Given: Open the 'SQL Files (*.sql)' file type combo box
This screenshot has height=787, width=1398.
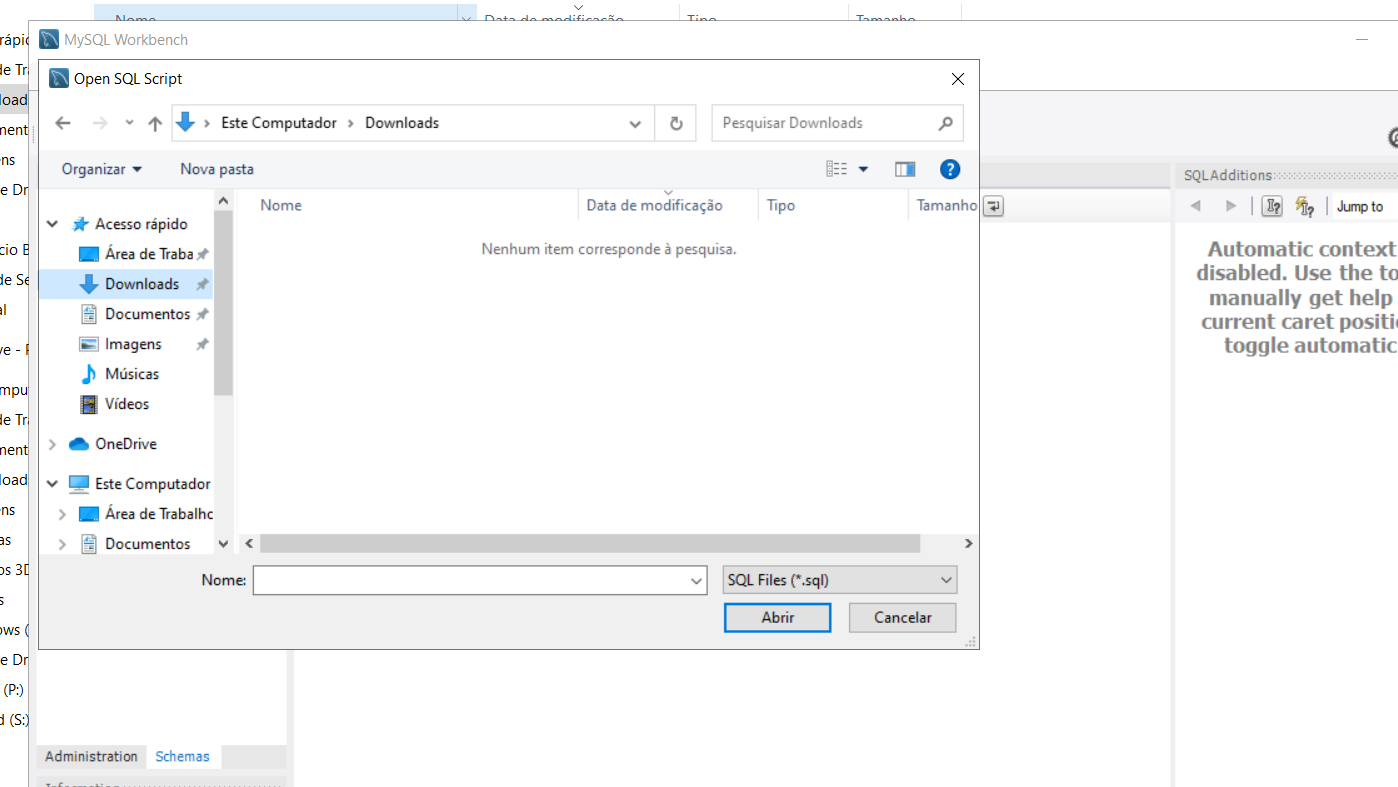Looking at the screenshot, I should pos(840,580).
